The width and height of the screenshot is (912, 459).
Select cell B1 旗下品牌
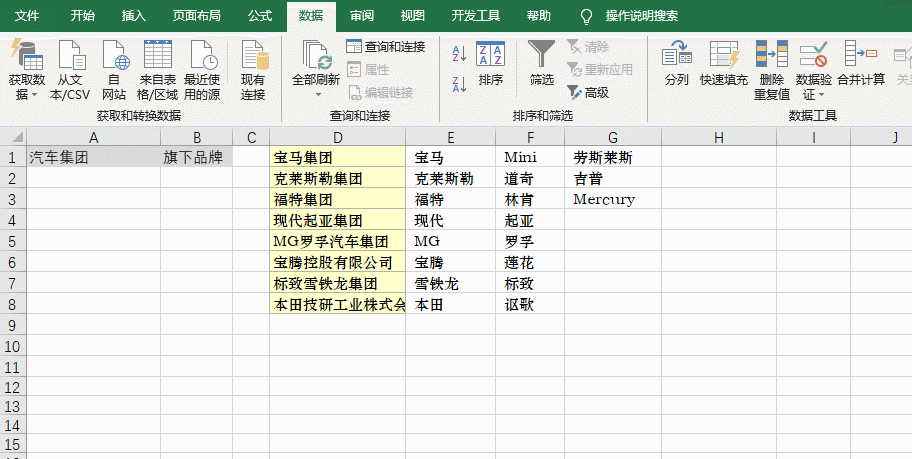click(x=197, y=157)
